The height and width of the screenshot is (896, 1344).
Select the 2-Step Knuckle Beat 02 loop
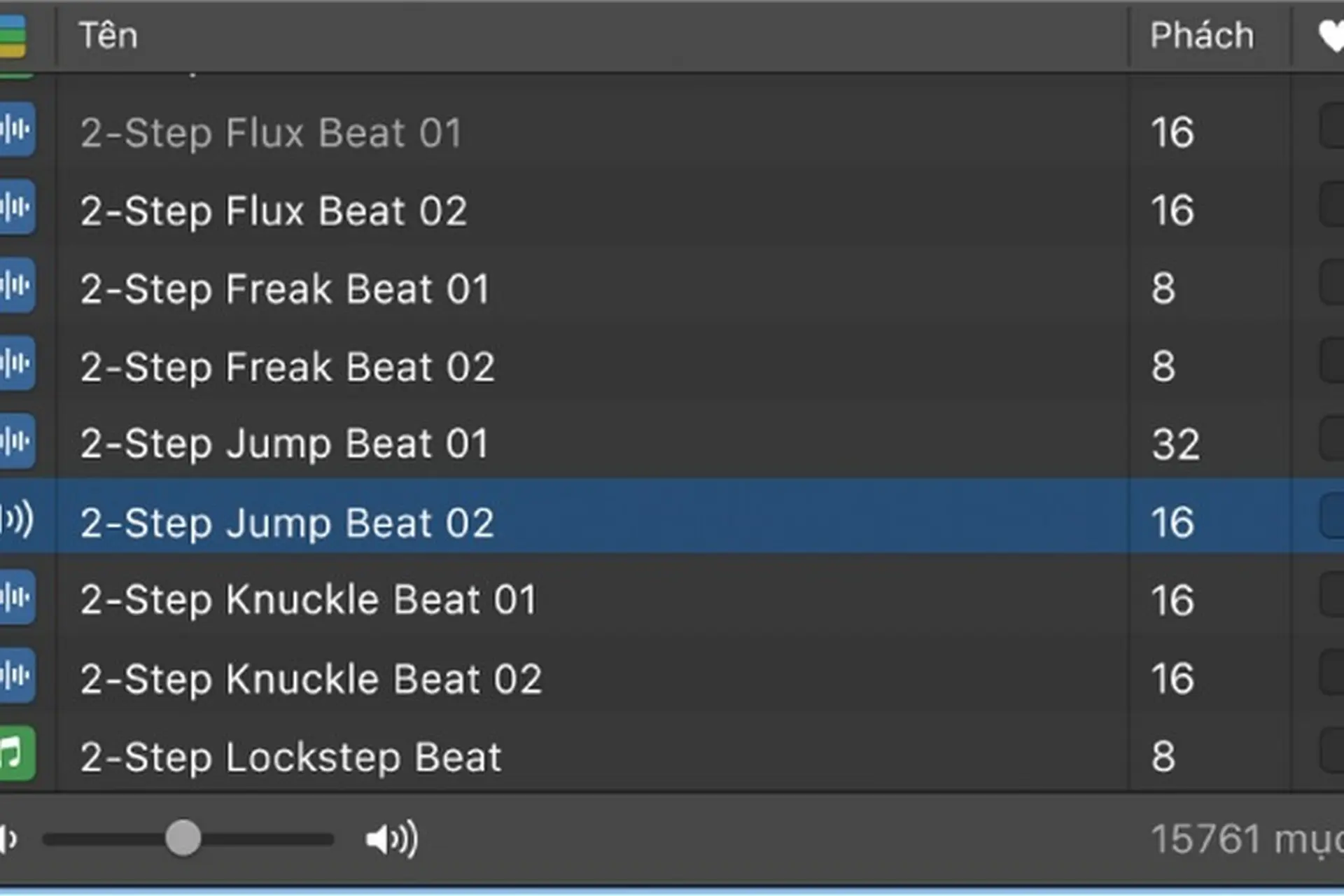pos(592,678)
